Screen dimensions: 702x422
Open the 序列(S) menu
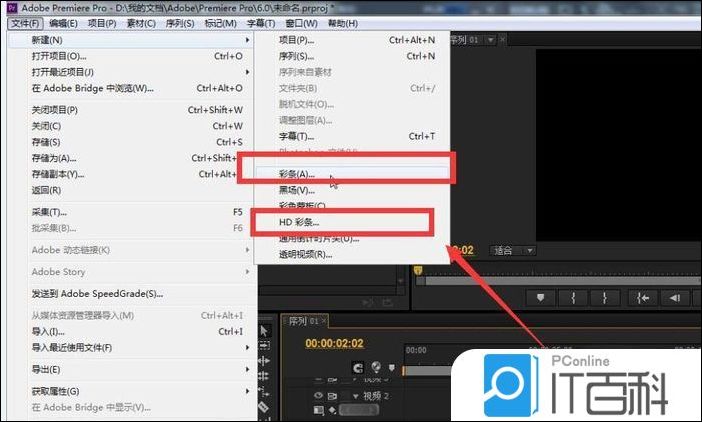point(180,23)
